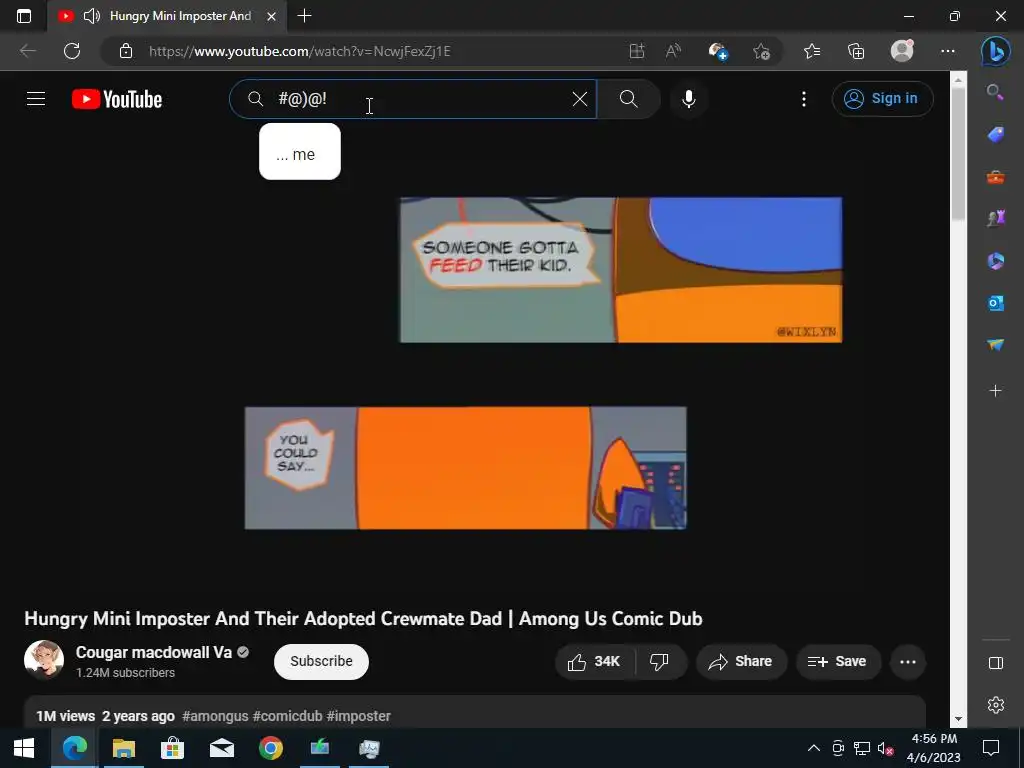This screenshot has width=1024, height=768.
Task: Open sidebar settings gear
Action: (995, 705)
